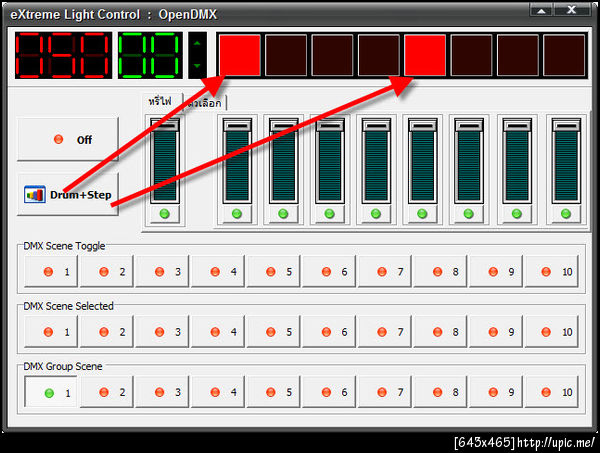Select DMX Scene Selected button 1
600x453 pixels.
(x=51, y=332)
